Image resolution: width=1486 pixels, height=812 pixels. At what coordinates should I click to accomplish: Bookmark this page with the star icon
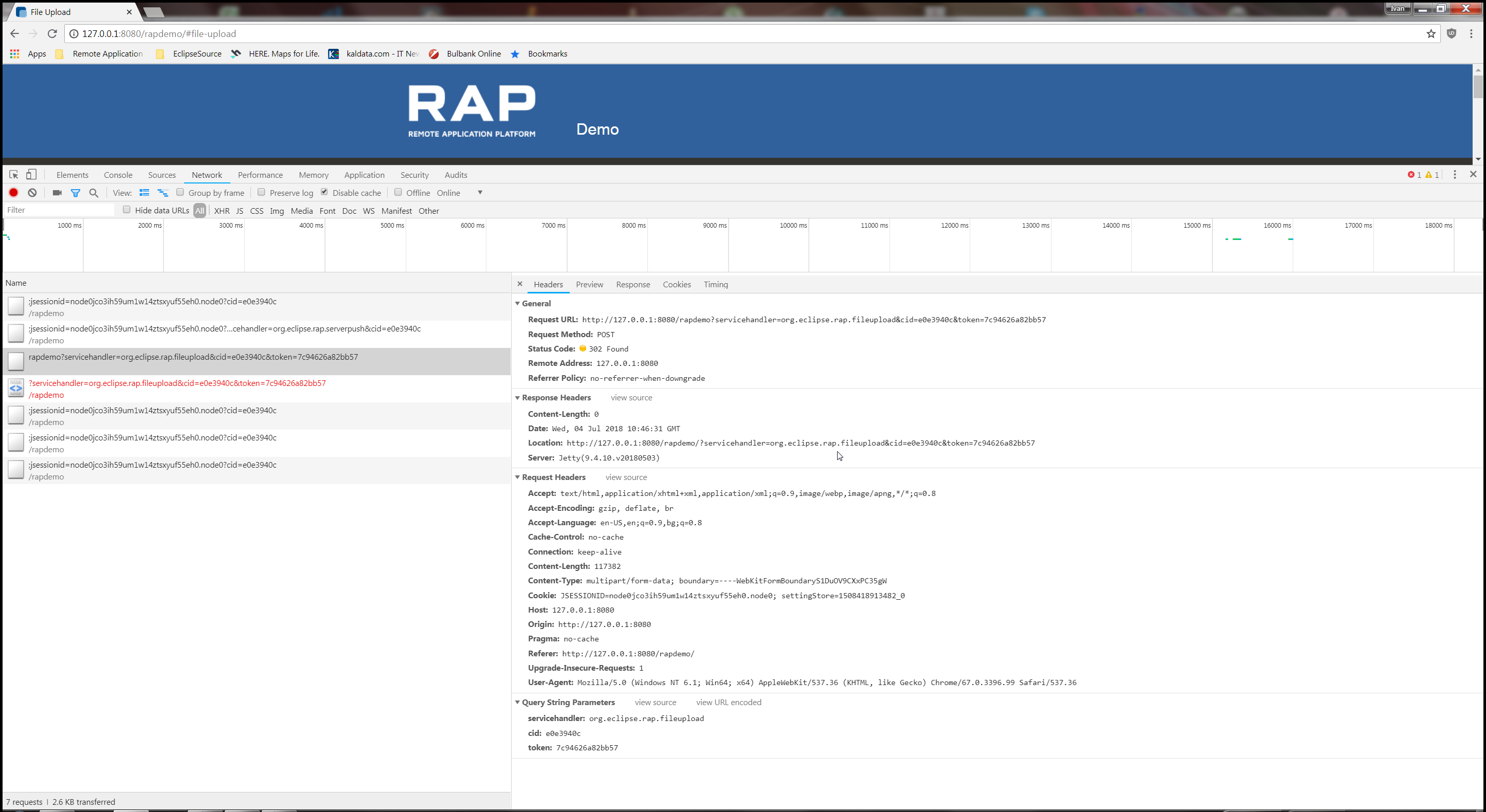pos(1430,33)
